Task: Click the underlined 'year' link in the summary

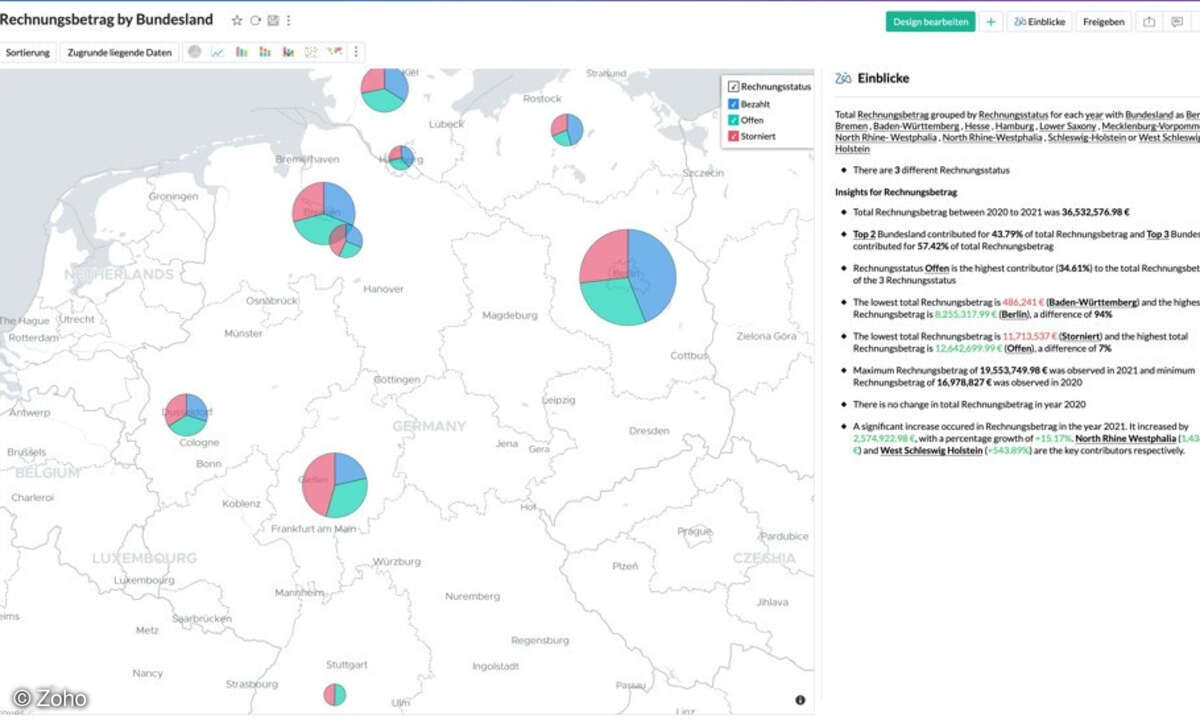Action: 1094,115
